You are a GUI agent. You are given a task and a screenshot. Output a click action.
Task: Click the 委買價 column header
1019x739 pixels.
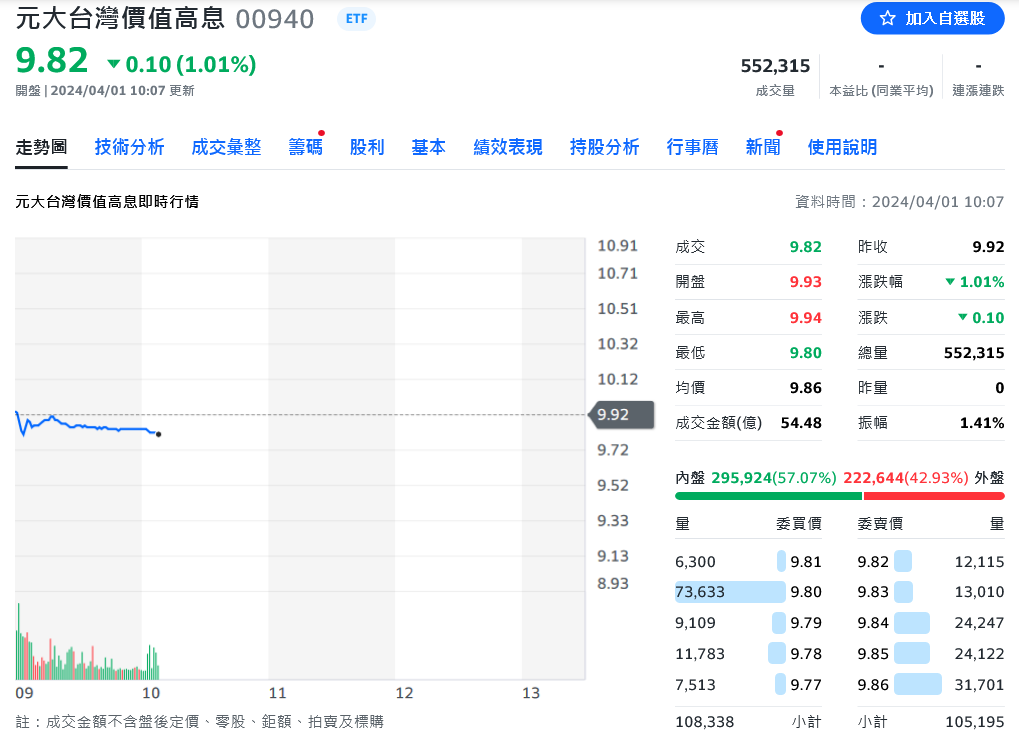click(x=799, y=524)
